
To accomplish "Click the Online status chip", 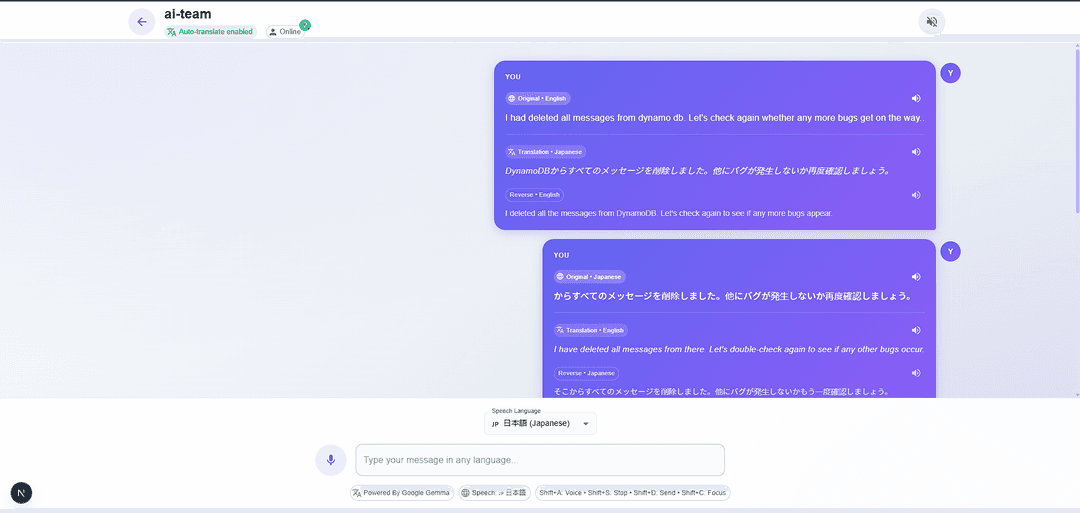I will [x=285, y=32].
